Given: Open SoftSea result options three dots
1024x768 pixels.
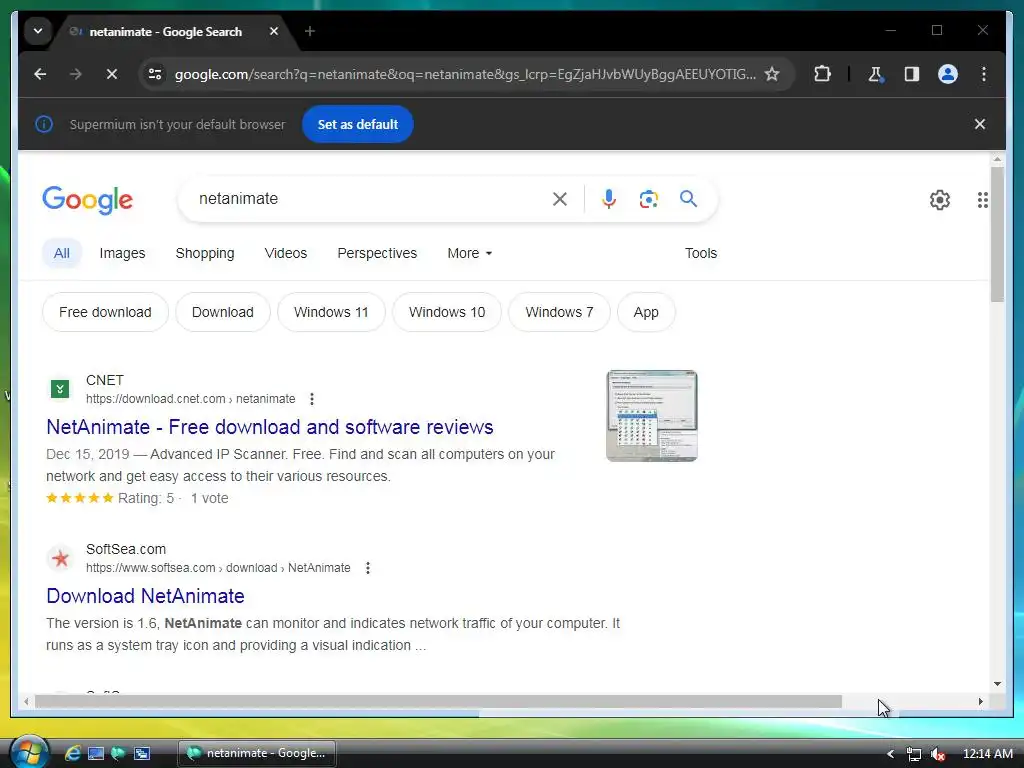Looking at the screenshot, I should click(x=368, y=568).
